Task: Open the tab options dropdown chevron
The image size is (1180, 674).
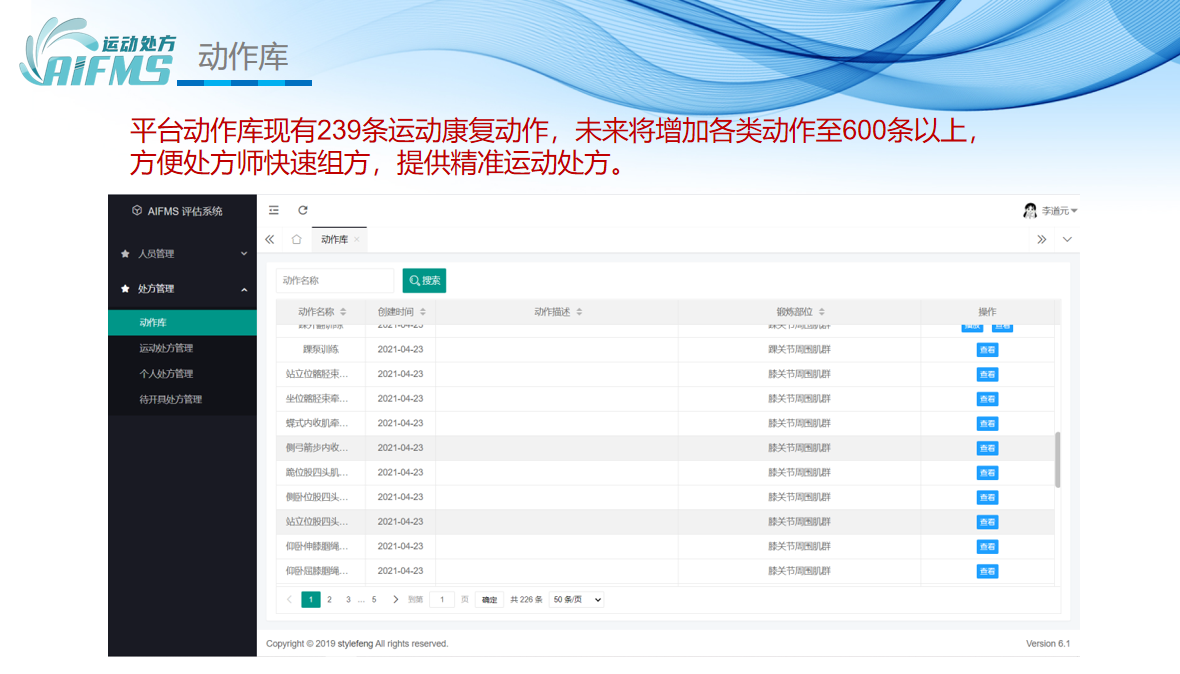Action: (1067, 240)
